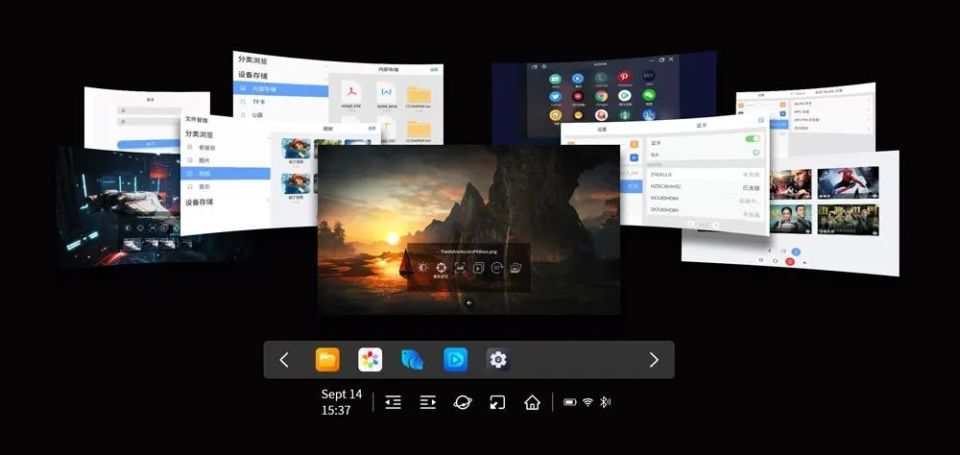Start slideshow icon in sunset image viewer
960x455 pixels.
coord(479,268)
